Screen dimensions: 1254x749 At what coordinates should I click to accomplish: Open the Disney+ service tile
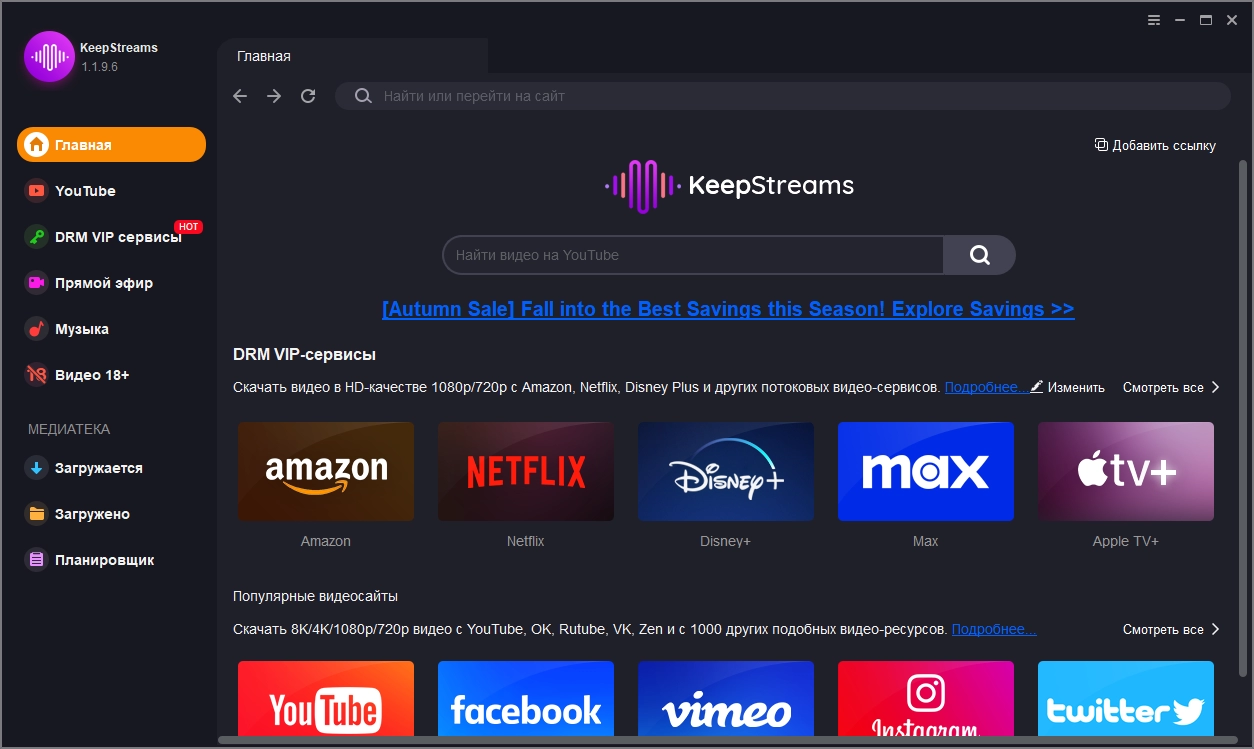(x=726, y=471)
